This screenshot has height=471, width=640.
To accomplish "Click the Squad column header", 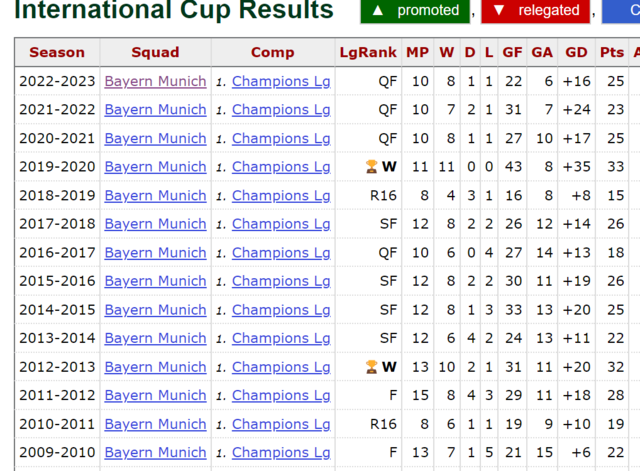I will [x=155, y=52].
